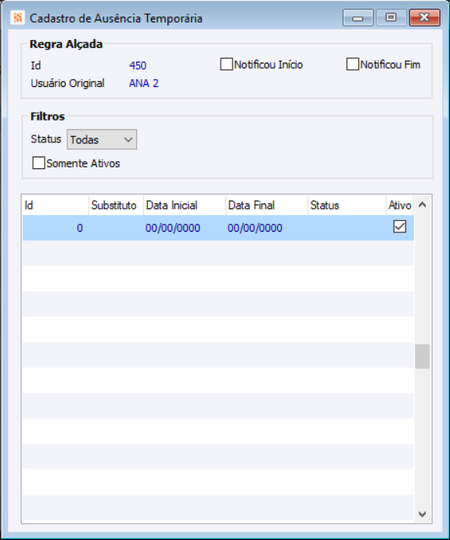Click the vertical scrollbar thumb
This screenshot has width=450, height=540.
(422, 356)
